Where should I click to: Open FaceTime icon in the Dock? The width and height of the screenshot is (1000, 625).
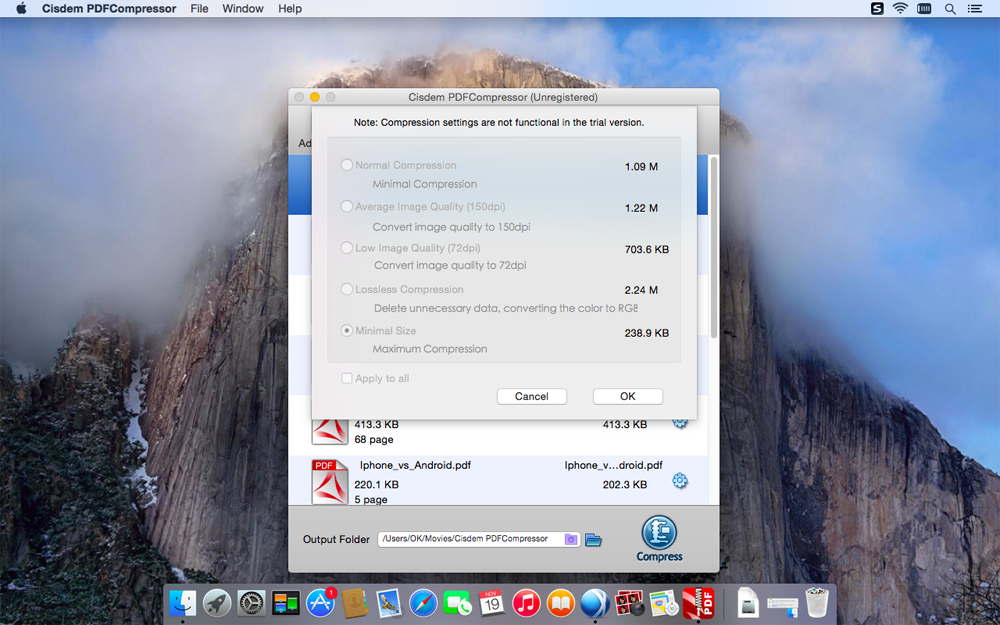point(457,603)
